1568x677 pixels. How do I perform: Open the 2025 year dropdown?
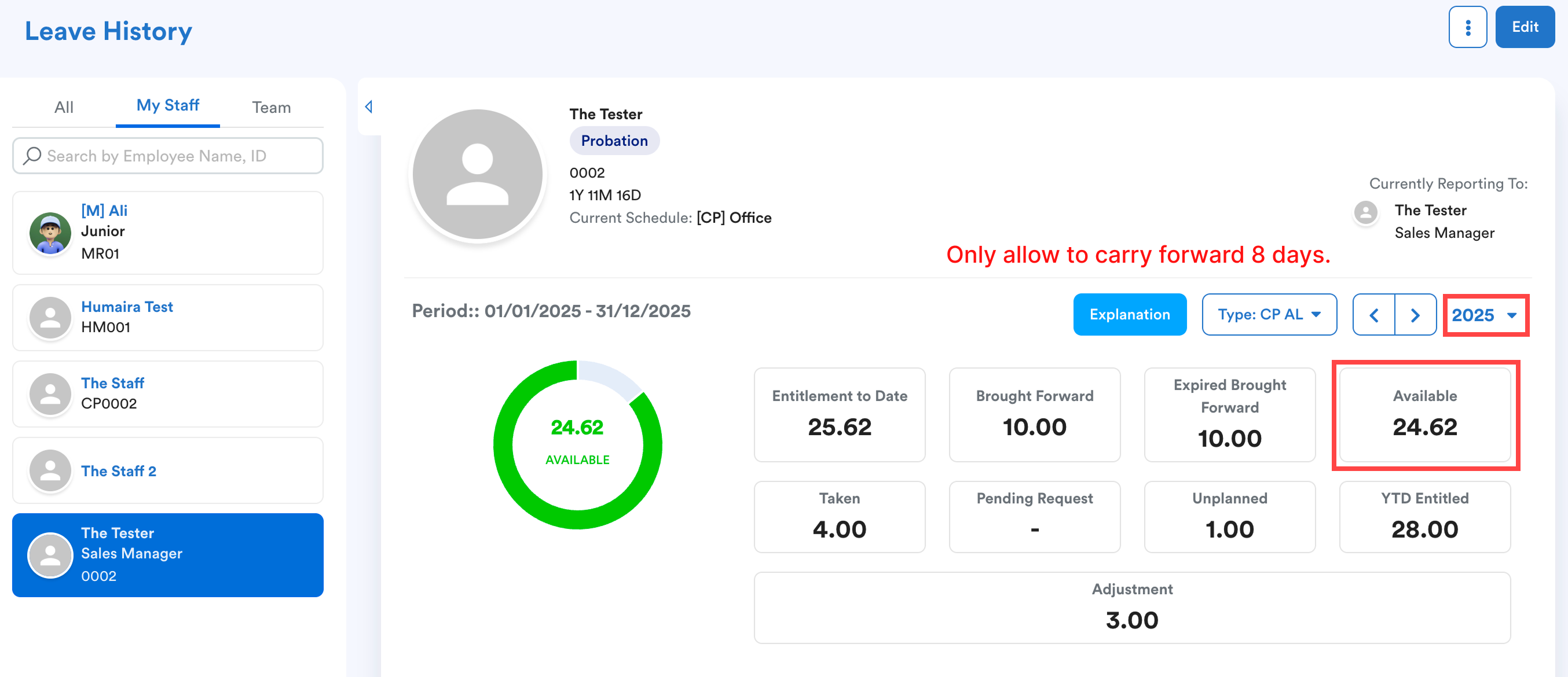[x=1484, y=315]
